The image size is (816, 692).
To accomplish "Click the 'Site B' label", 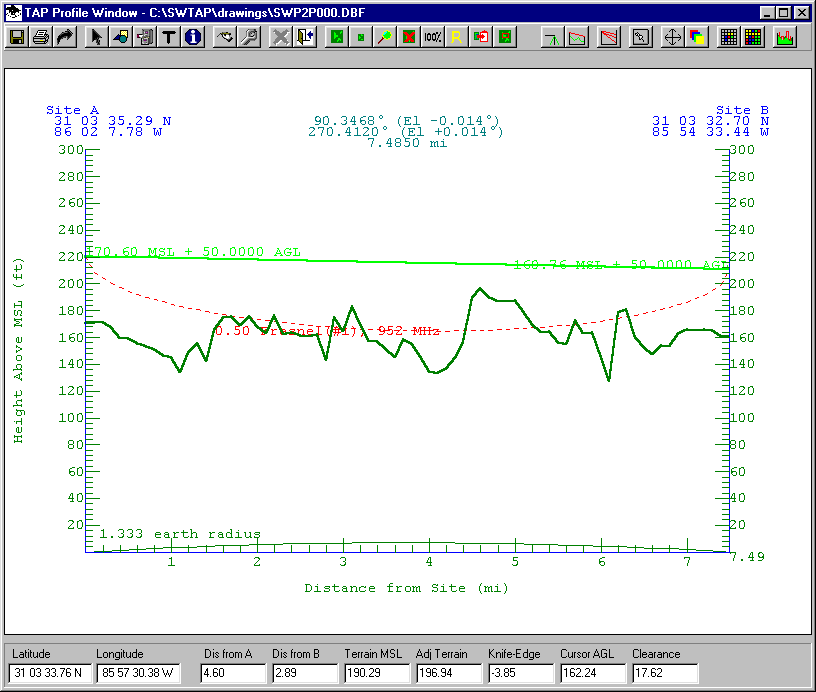I will click(743, 110).
